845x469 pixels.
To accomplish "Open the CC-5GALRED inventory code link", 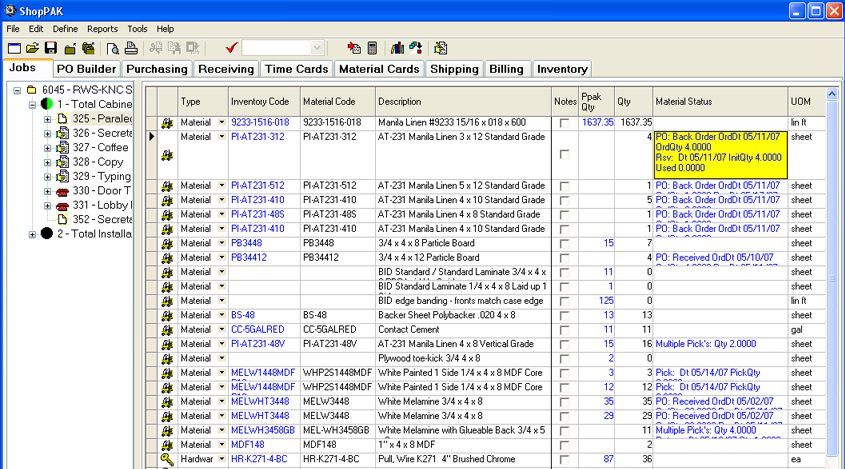I will pyautogui.click(x=258, y=329).
